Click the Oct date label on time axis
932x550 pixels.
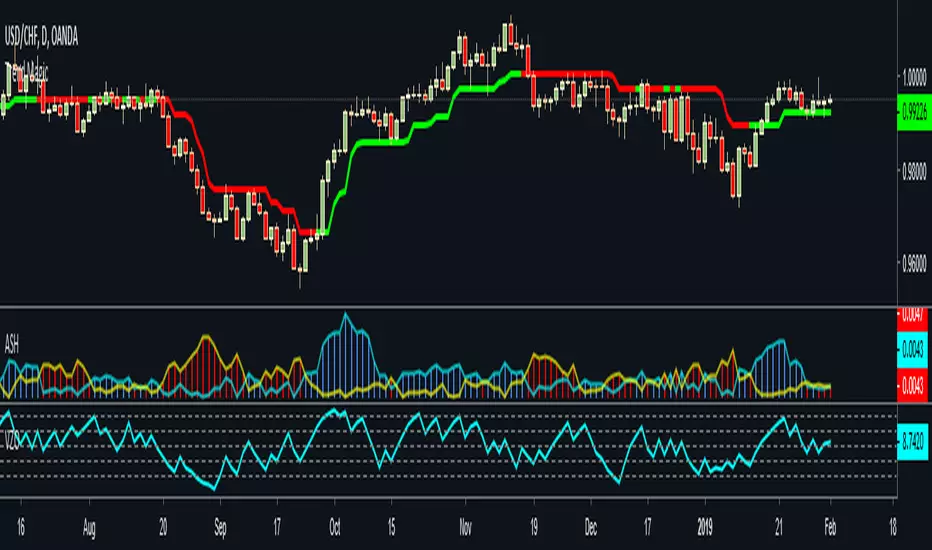click(x=335, y=527)
